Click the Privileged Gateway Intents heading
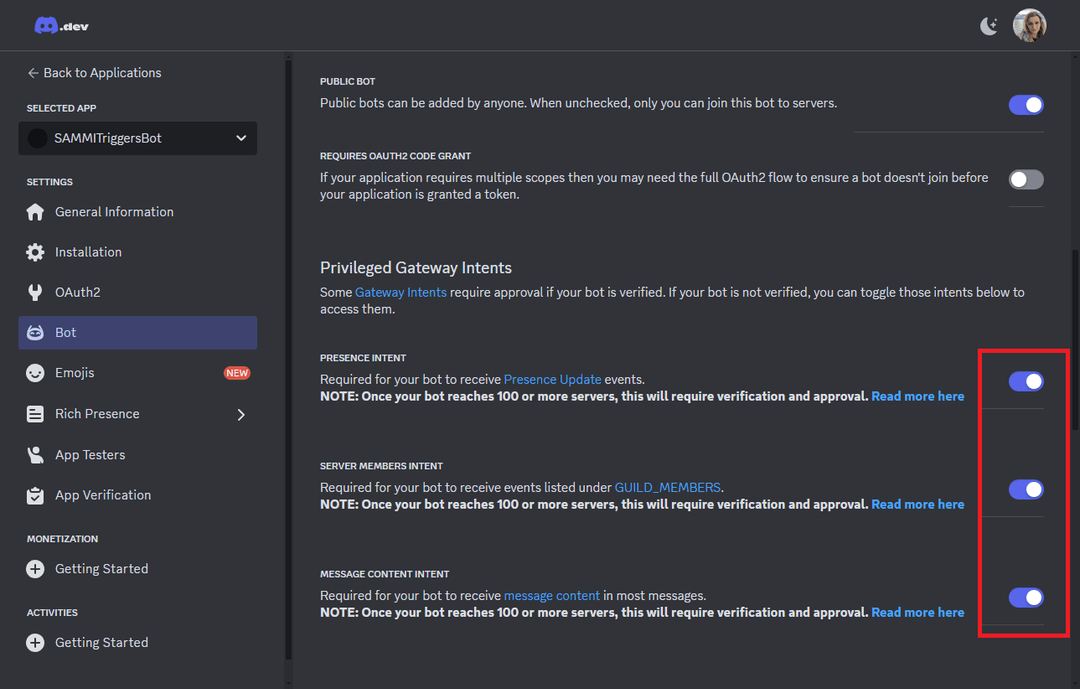Viewport: 1080px width, 689px height. pos(415,268)
